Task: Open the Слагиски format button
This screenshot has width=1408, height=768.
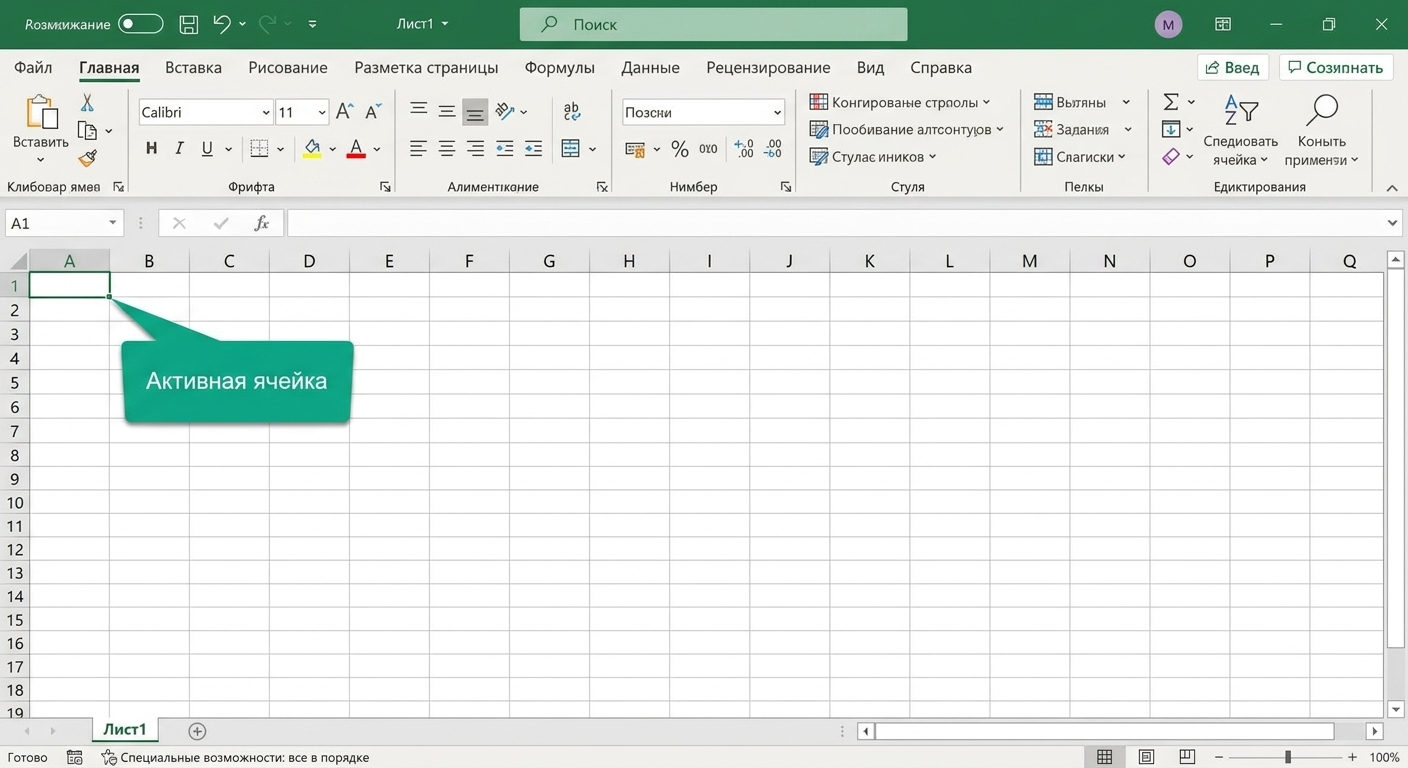Action: point(1079,157)
